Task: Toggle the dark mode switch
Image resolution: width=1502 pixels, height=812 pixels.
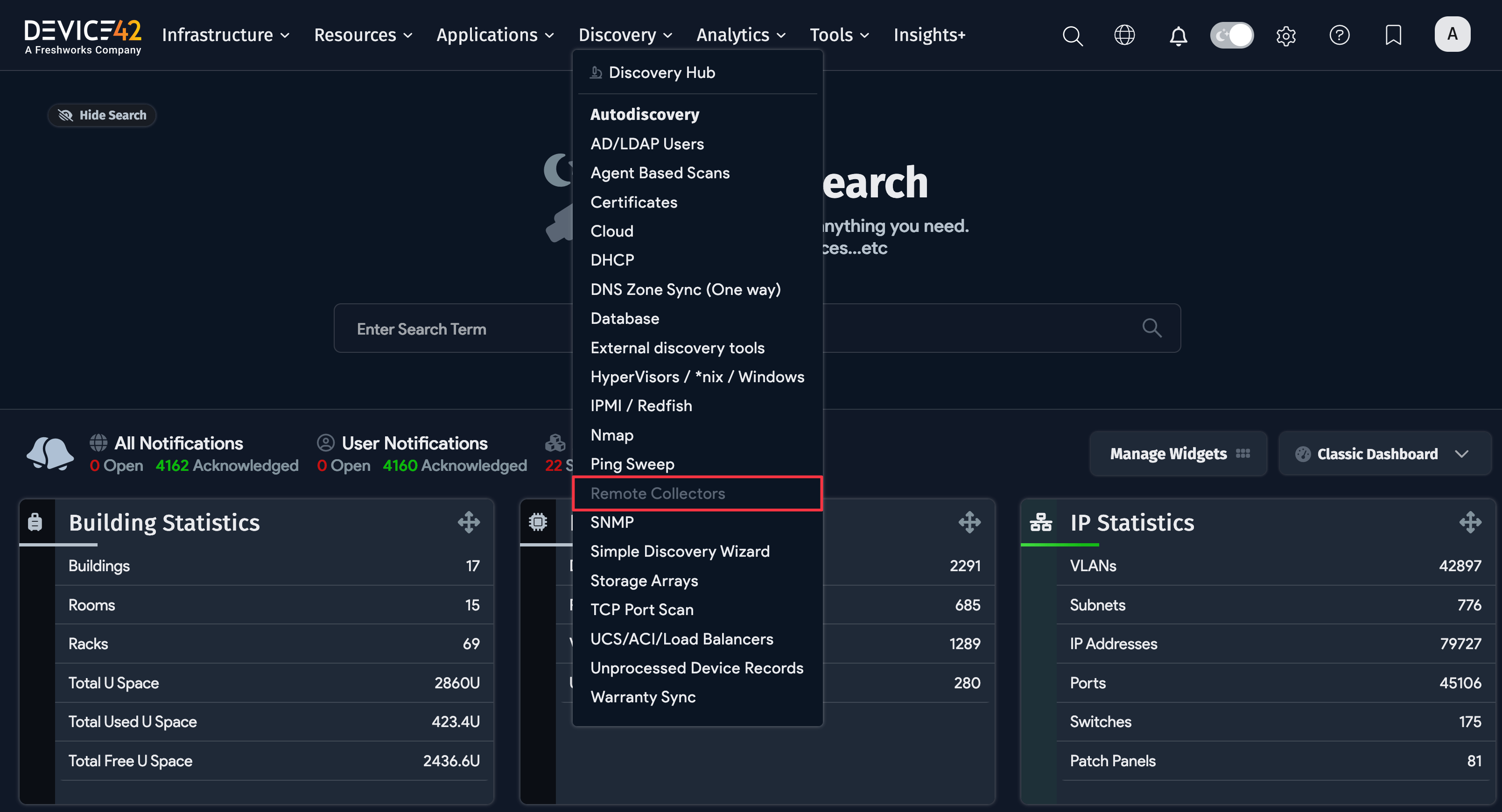Action: point(1231,35)
